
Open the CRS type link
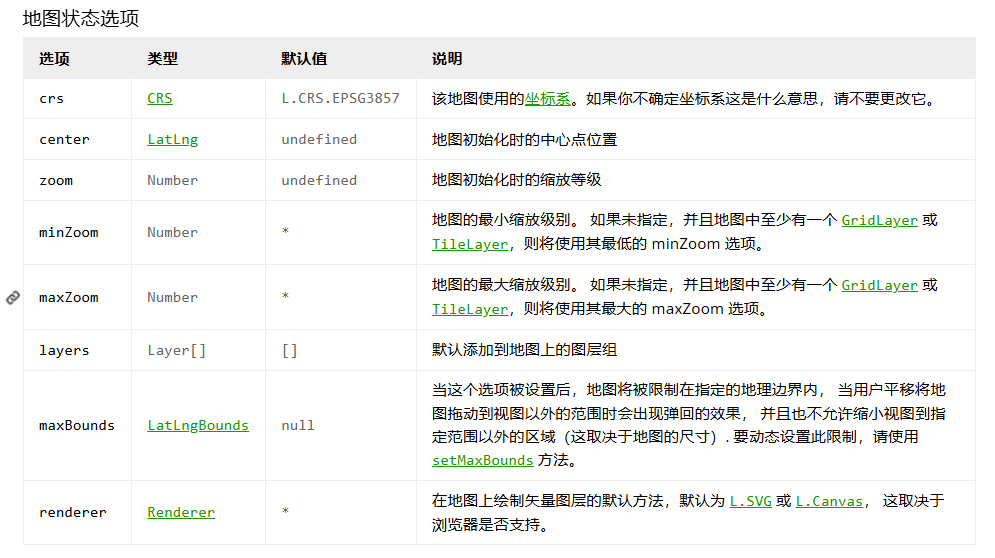point(160,98)
